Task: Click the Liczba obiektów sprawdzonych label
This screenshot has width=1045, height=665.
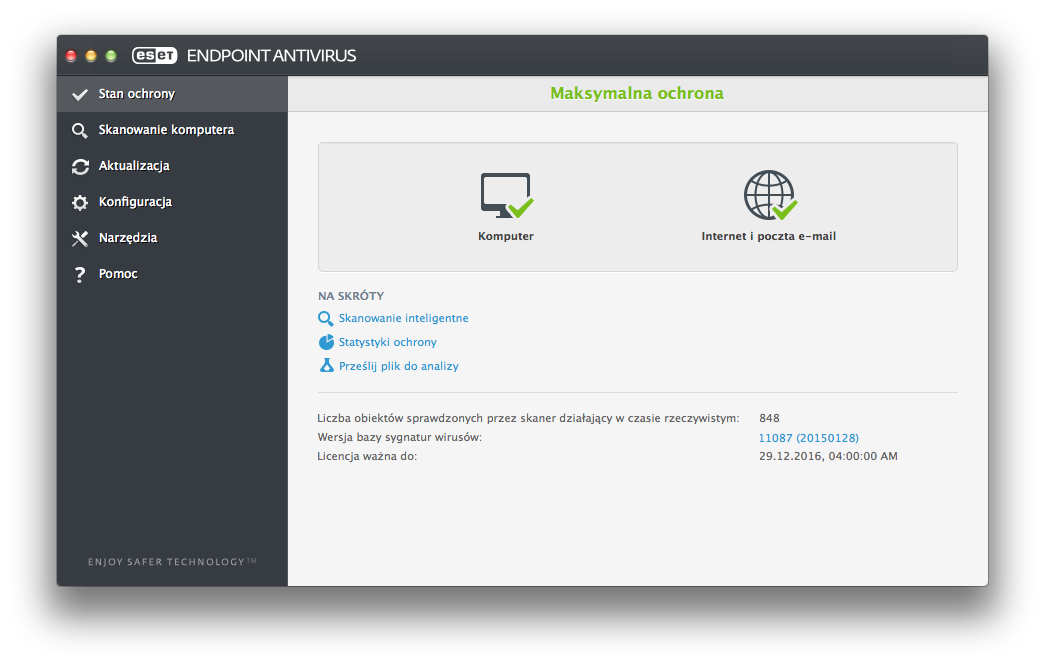Action: coord(528,418)
